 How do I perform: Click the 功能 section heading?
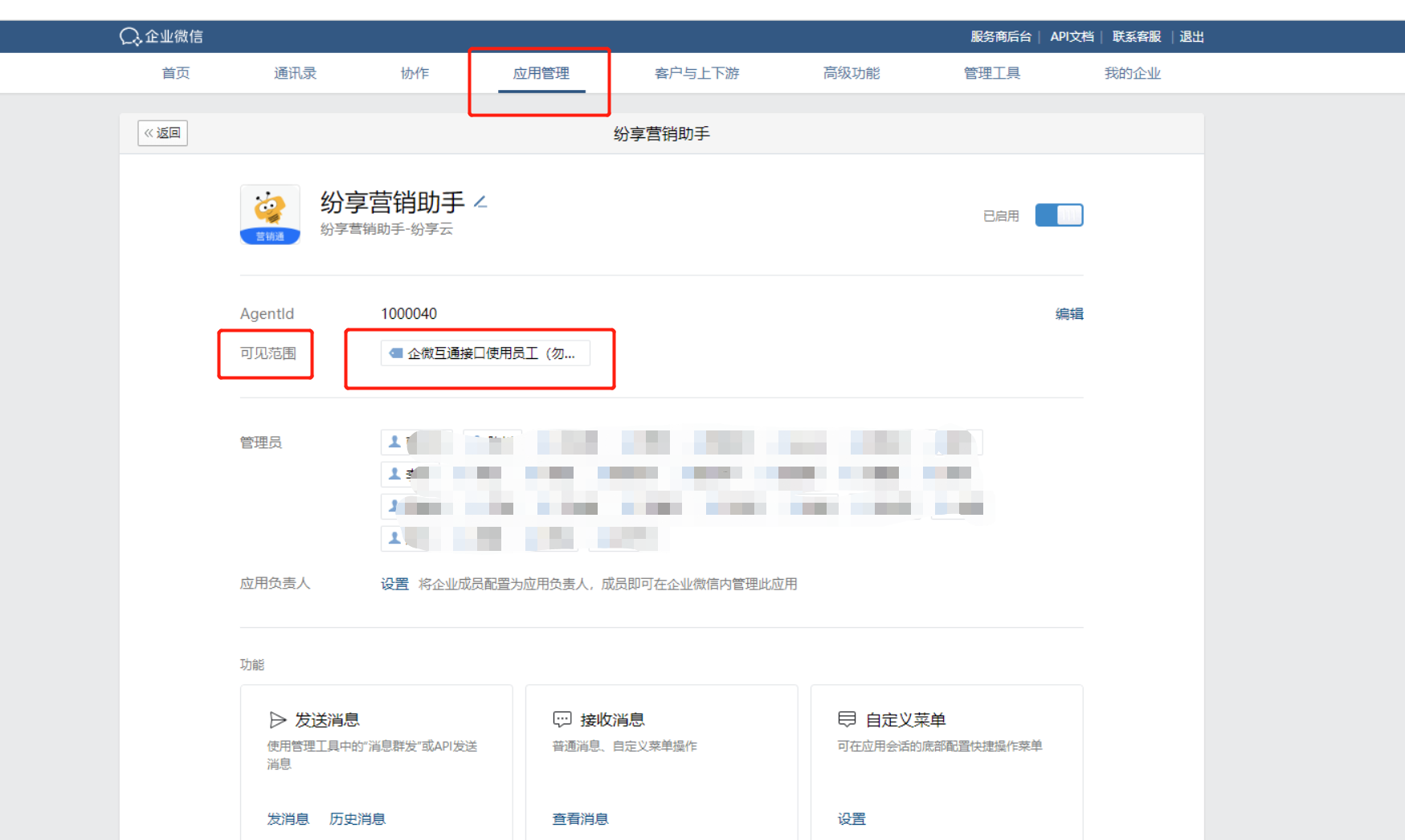(251, 664)
